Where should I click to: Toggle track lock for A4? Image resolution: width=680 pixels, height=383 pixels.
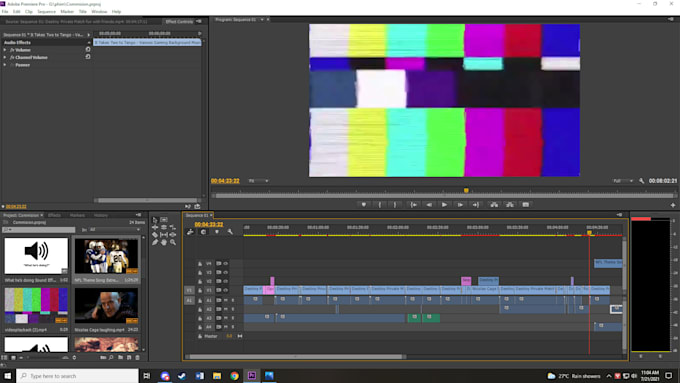(200, 327)
